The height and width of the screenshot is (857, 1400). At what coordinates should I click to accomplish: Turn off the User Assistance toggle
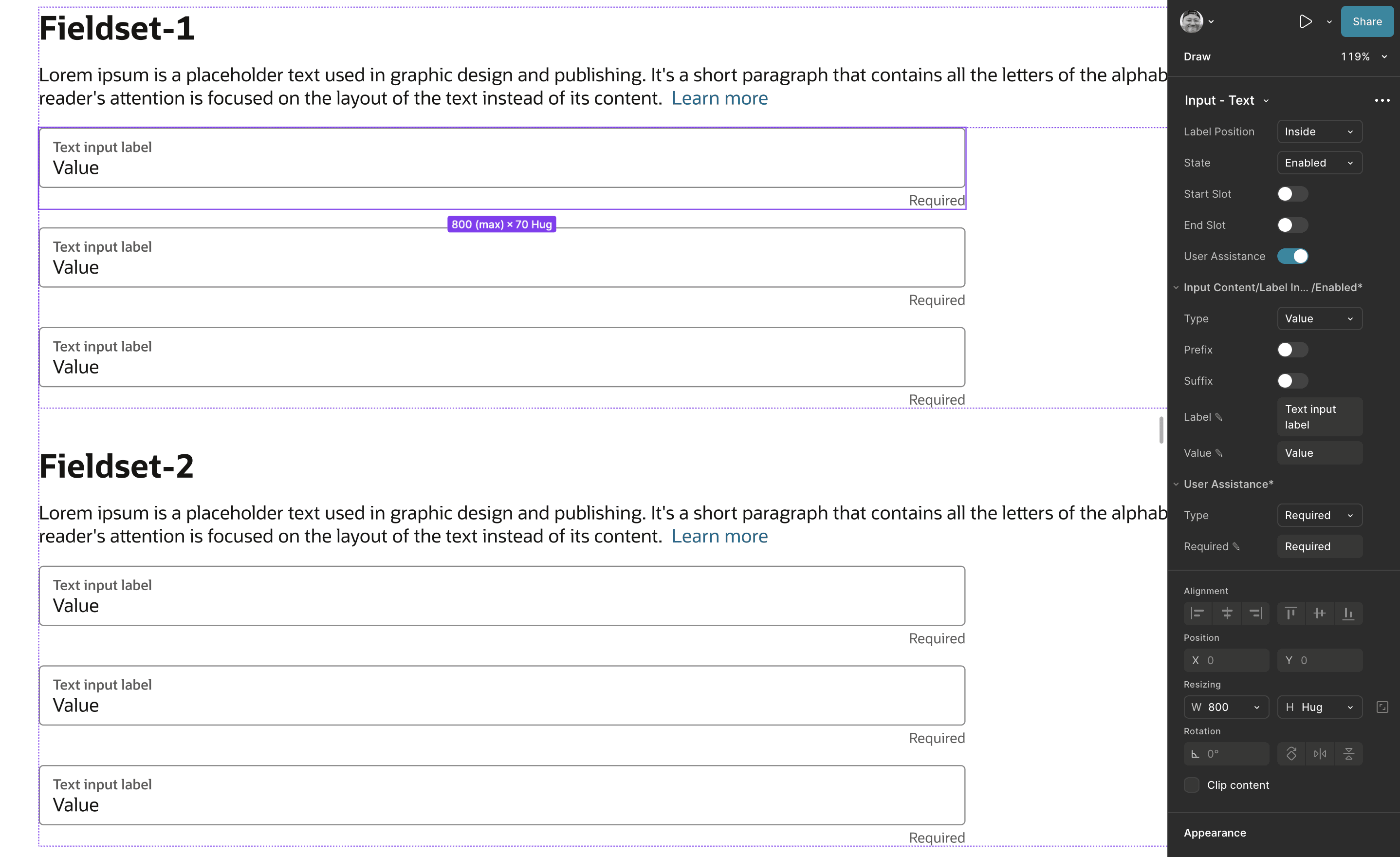click(x=1292, y=256)
